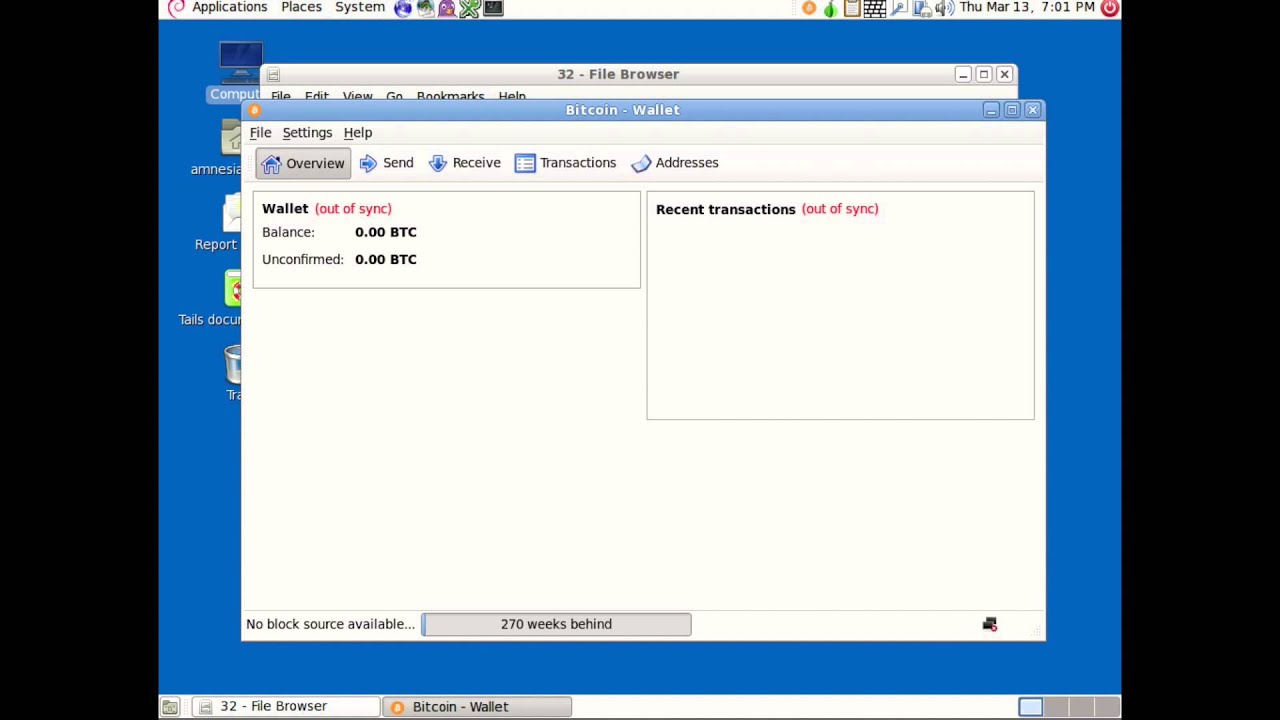Click the Debian swirl logo in top panel
The height and width of the screenshot is (720, 1280).
pos(177,8)
